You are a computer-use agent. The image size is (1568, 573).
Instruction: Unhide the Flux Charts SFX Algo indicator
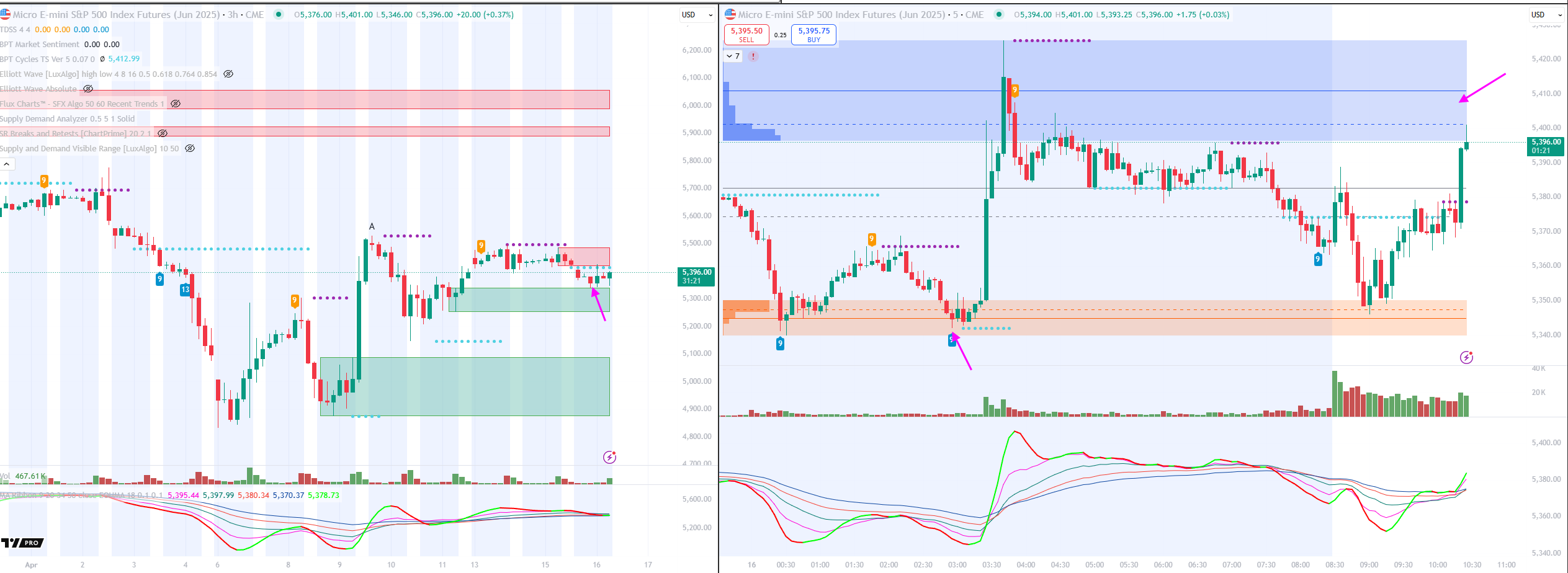tap(176, 104)
